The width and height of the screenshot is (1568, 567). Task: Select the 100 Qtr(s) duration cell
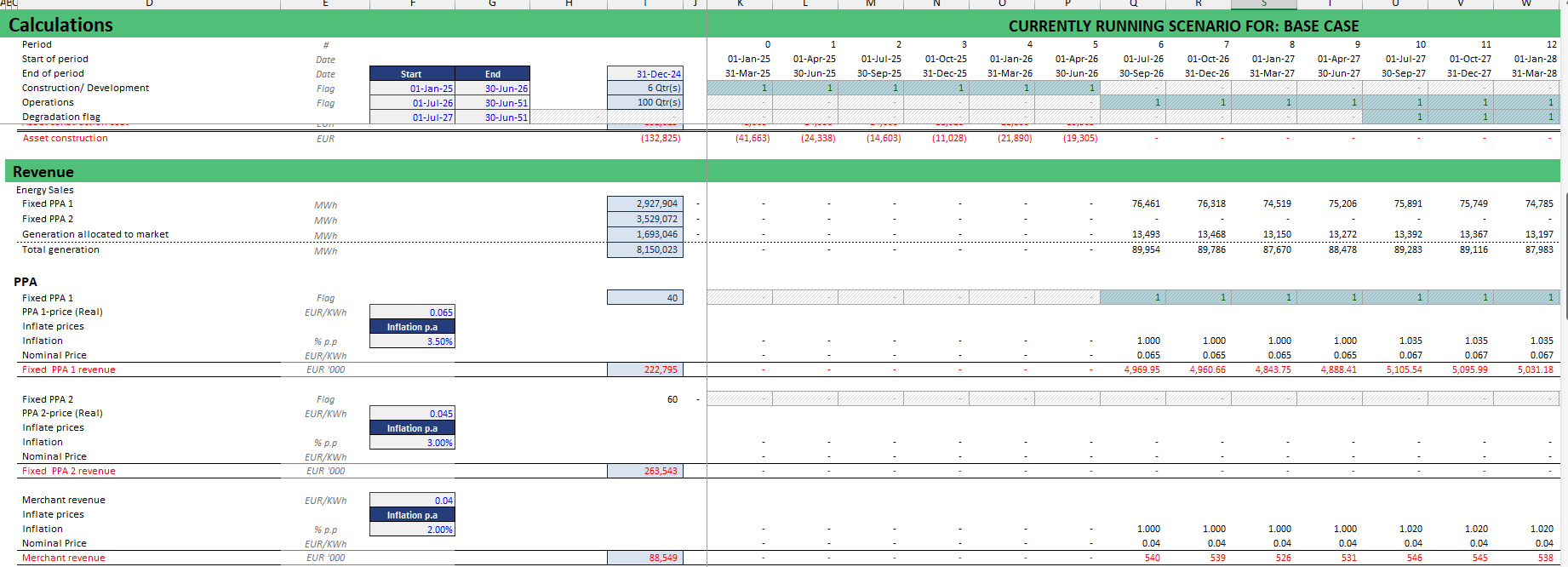pyautogui.click(x=644, y=103)
